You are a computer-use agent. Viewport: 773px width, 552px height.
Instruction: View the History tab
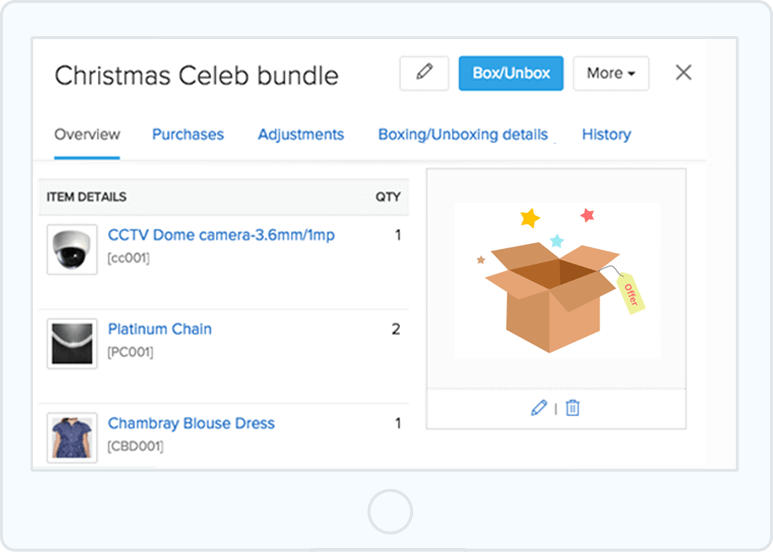606,135
